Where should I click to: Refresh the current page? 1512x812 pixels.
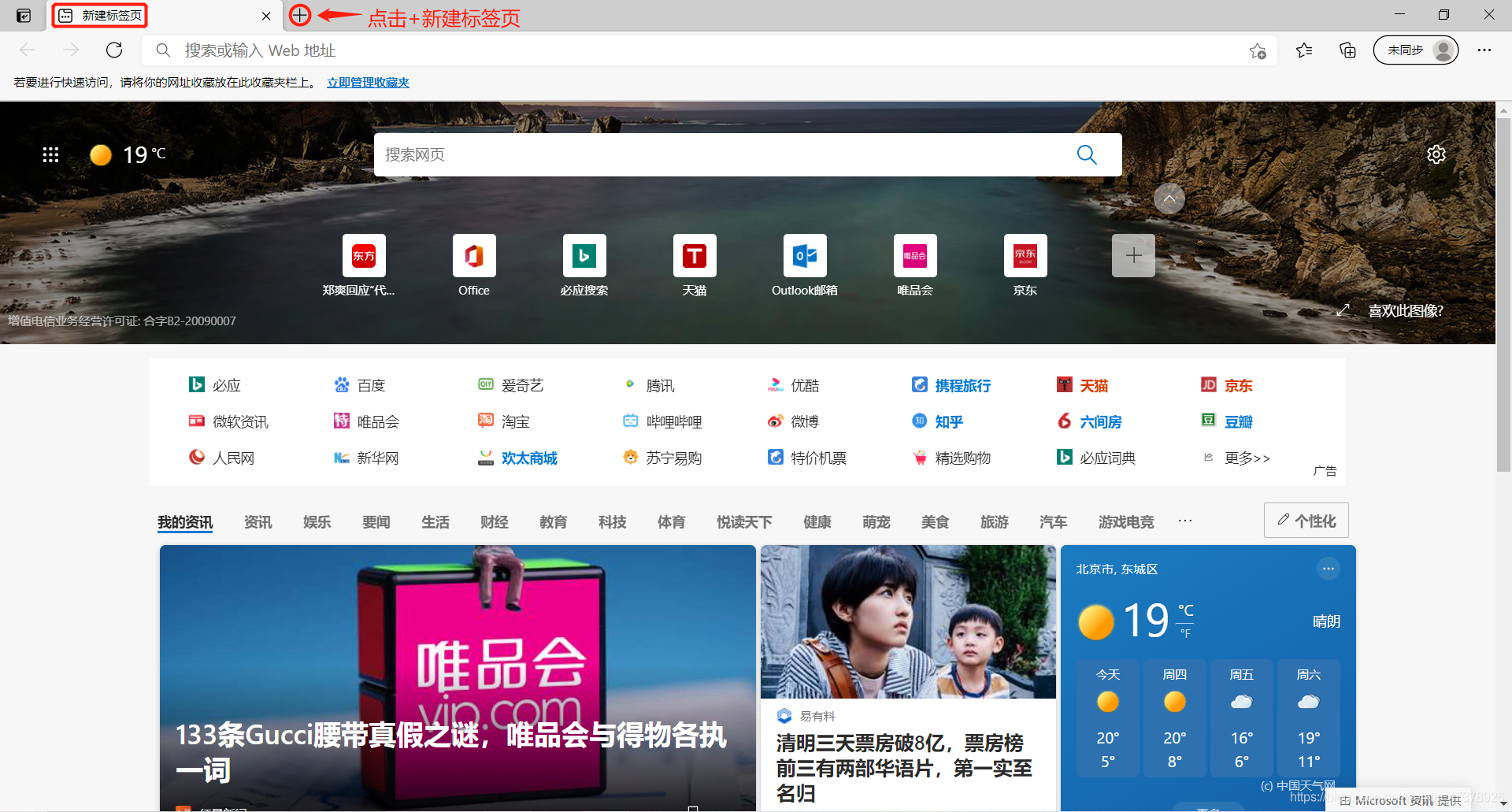click(114, 50)
